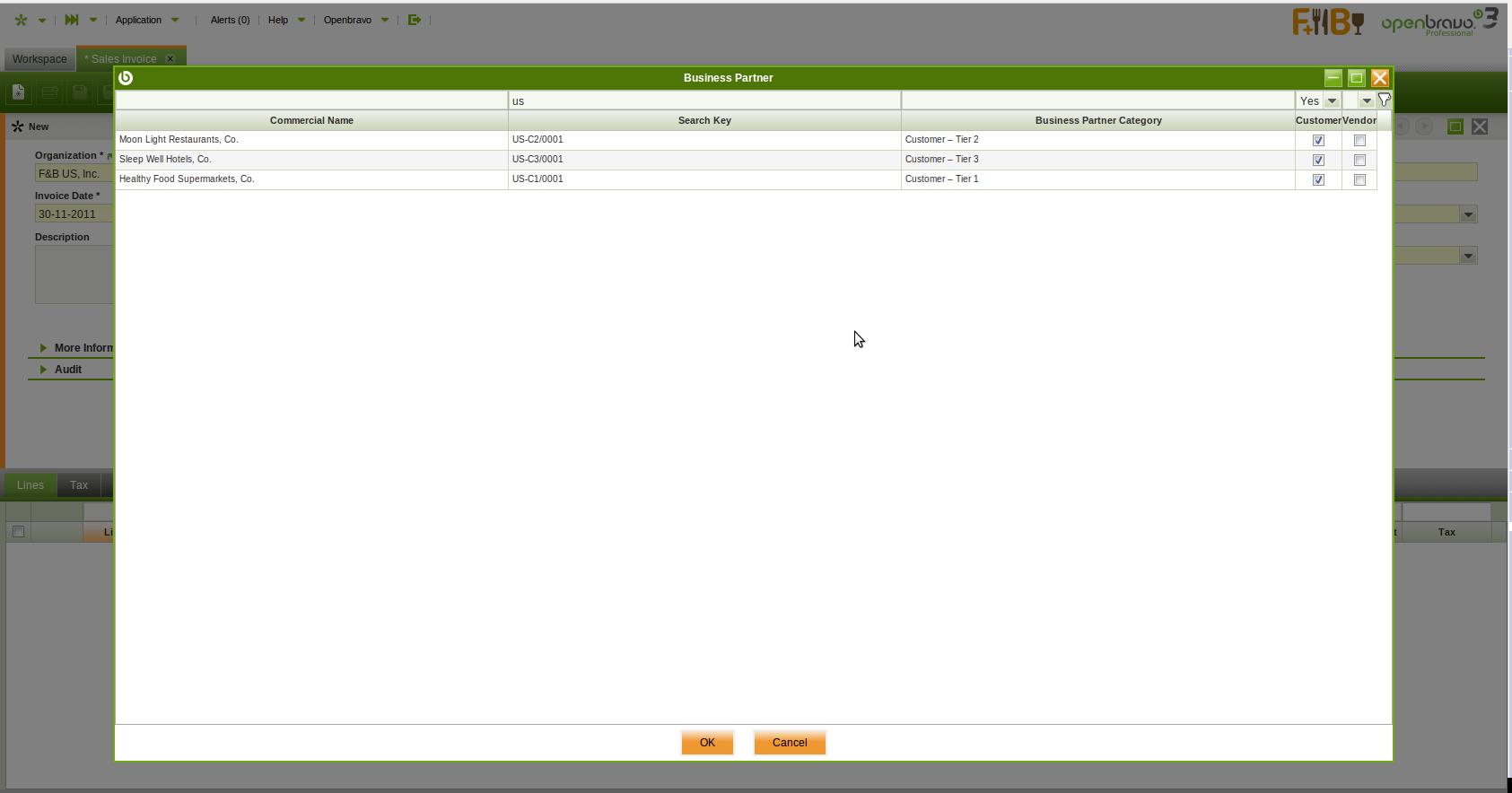Screen dimensions: 1512x793
Task: Click the quick launch skip-forward icon
Action: 72,20
